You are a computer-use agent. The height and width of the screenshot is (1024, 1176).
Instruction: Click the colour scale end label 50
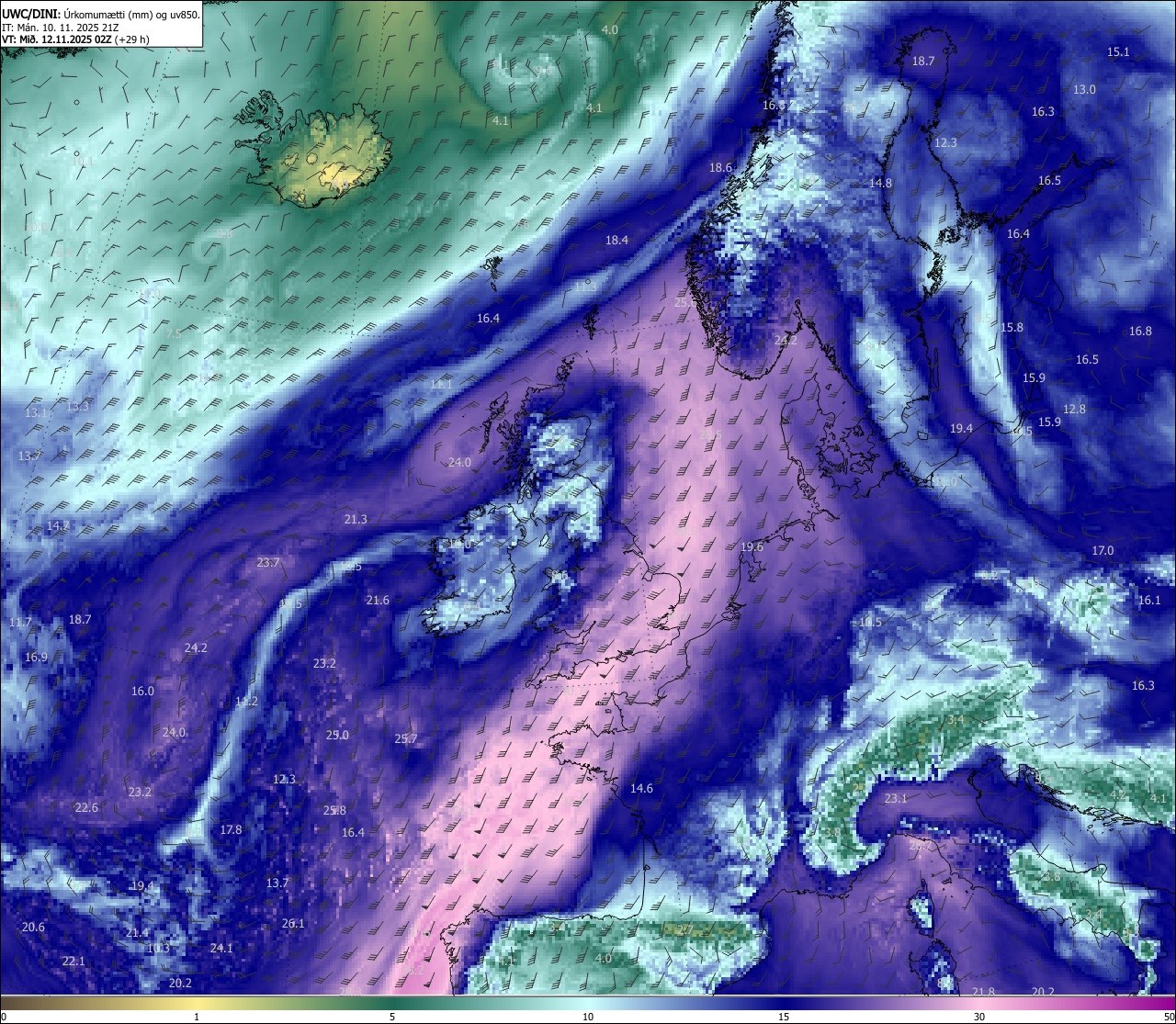pos(1168,1017)
